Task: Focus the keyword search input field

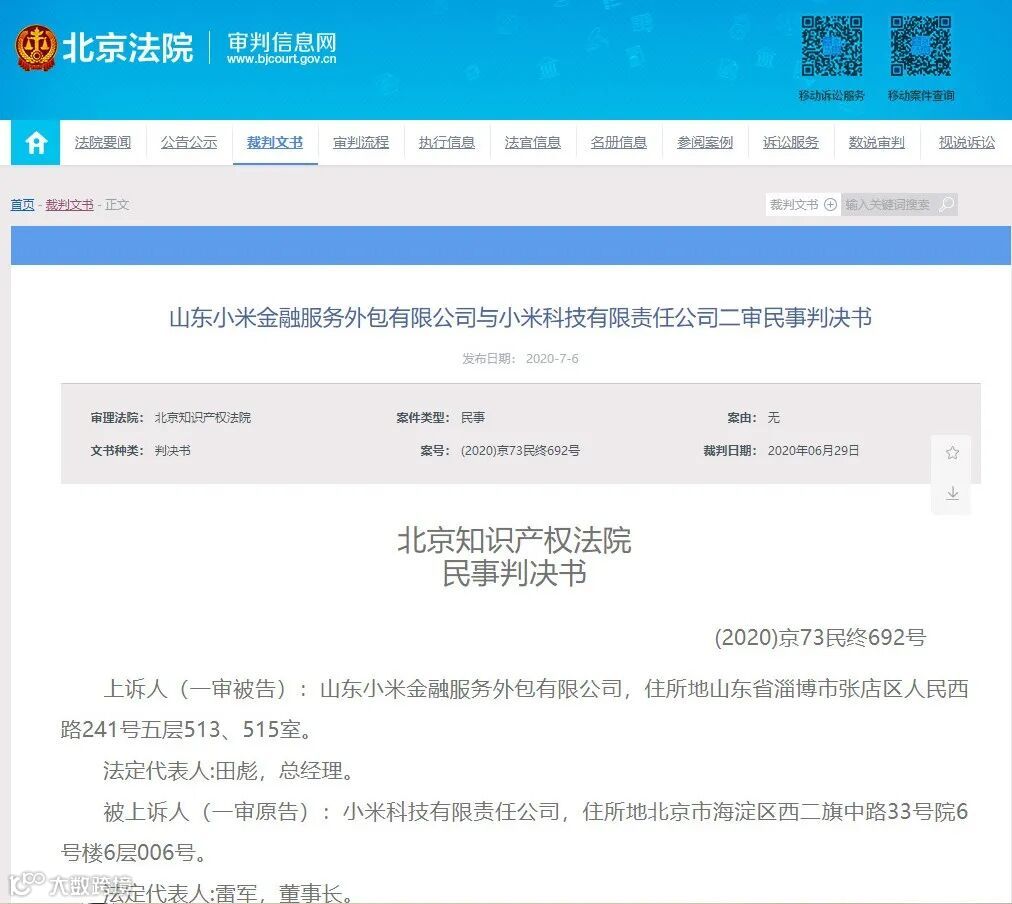Action: coord(889,205)
